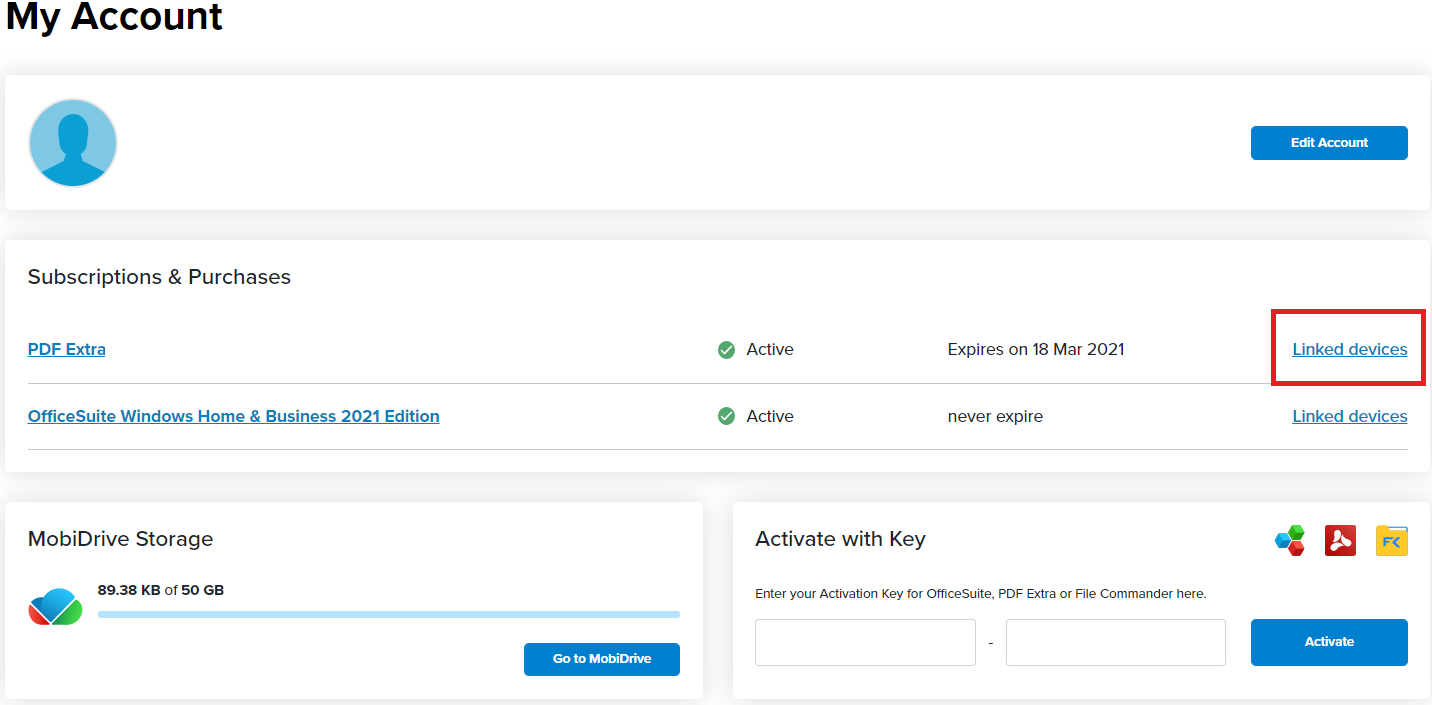Image resolution: width=1432 pixels, height=705 pixels.
Task: Click the File Commander app icon
Action: (x=1391, y=540)
